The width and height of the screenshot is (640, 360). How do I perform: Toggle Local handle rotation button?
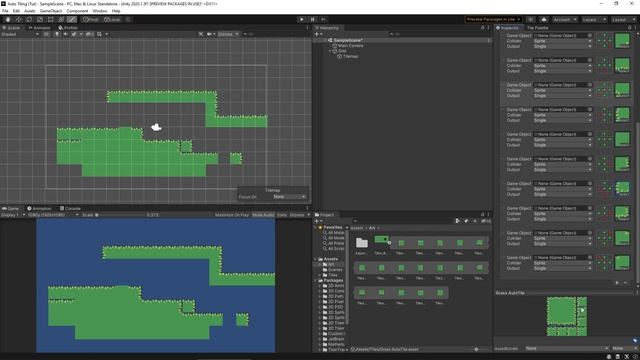point(112,19)
